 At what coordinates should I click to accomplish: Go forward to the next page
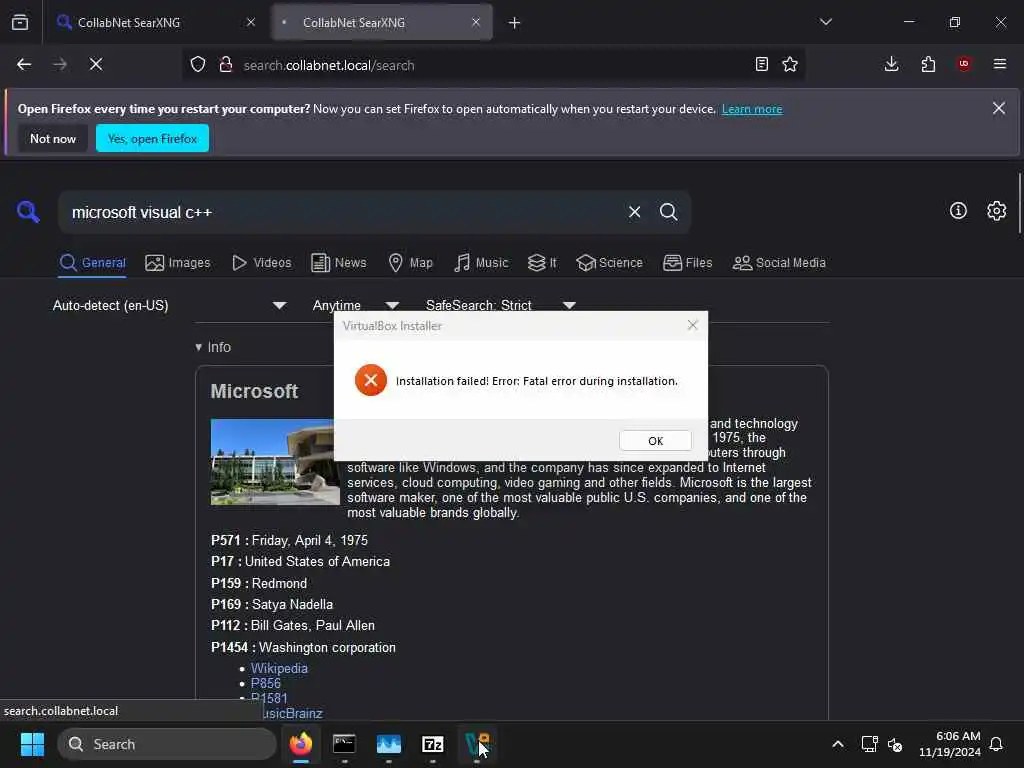pos(60,65)
